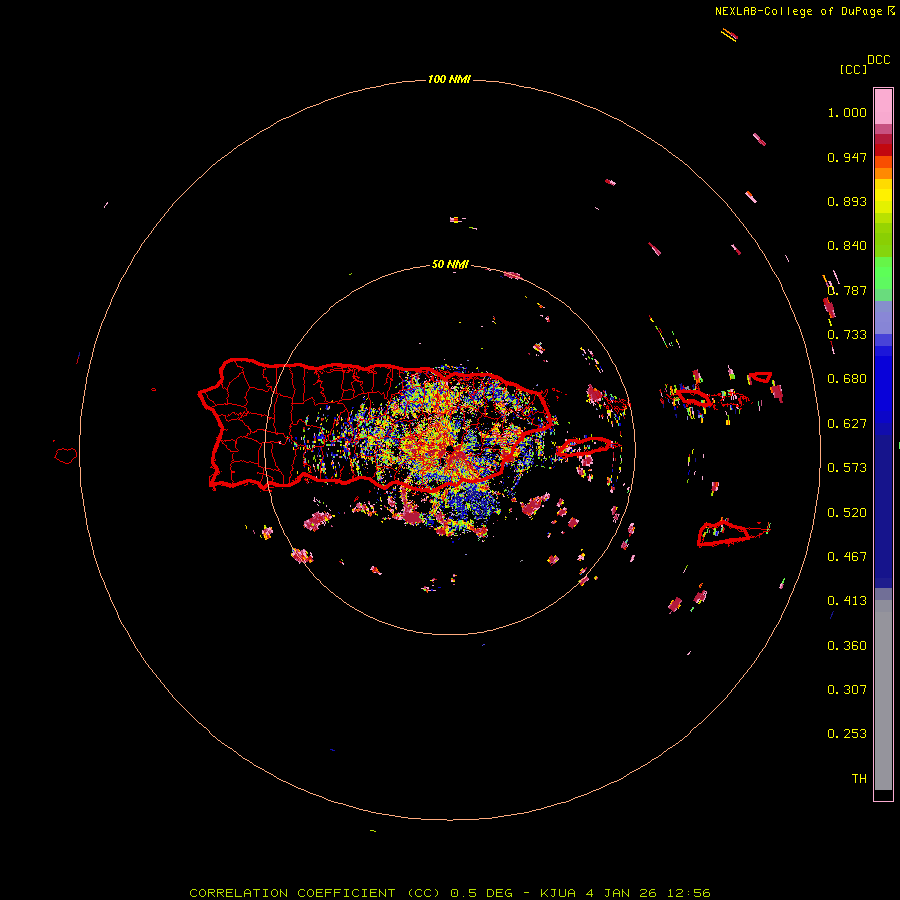Click the 0.840 color scale value
The image size is (900, 900).
click(847, 246)
